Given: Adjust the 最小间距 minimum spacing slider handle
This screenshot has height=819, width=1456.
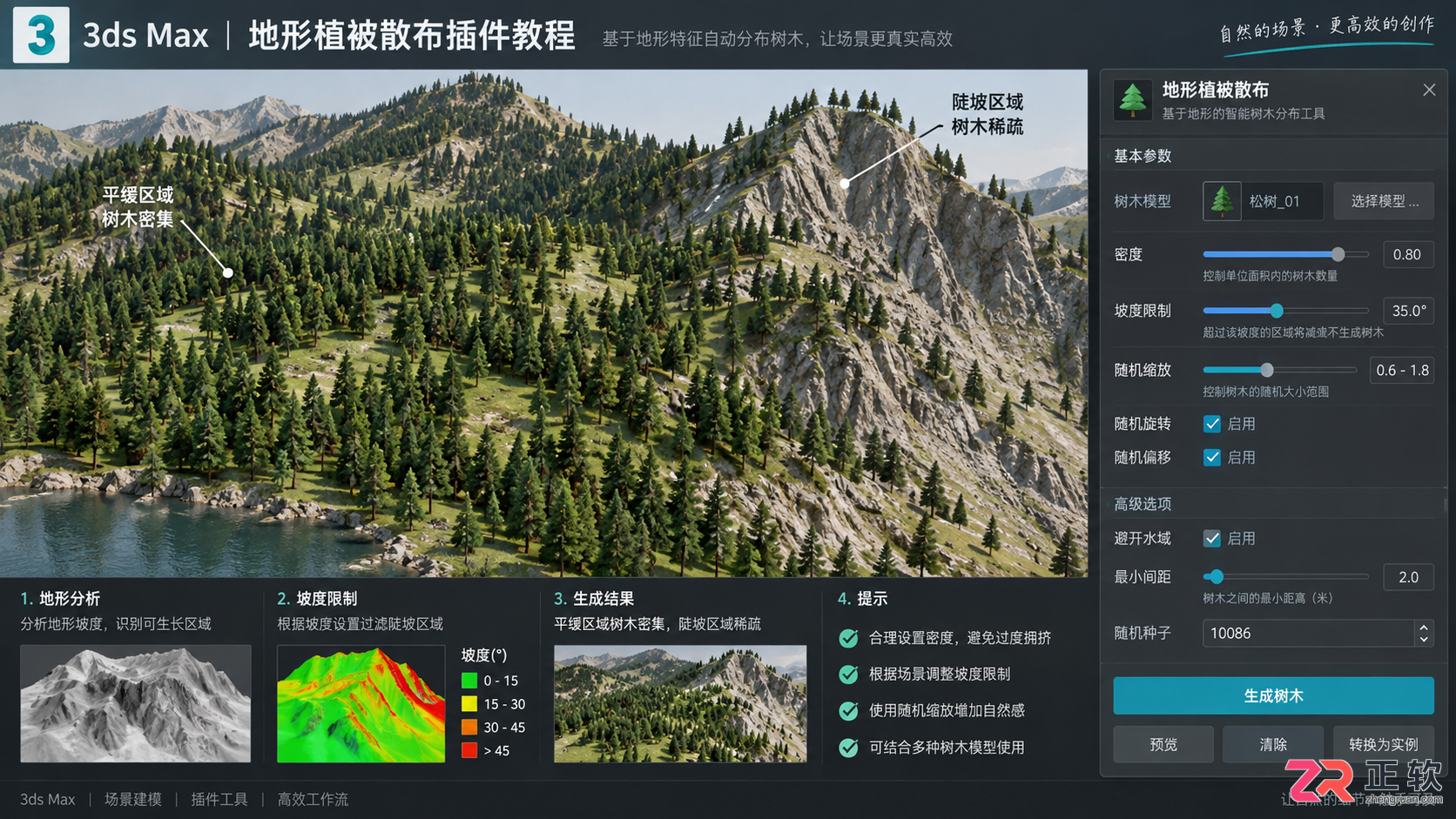Looking at the screenshot, I should 1217,576.
